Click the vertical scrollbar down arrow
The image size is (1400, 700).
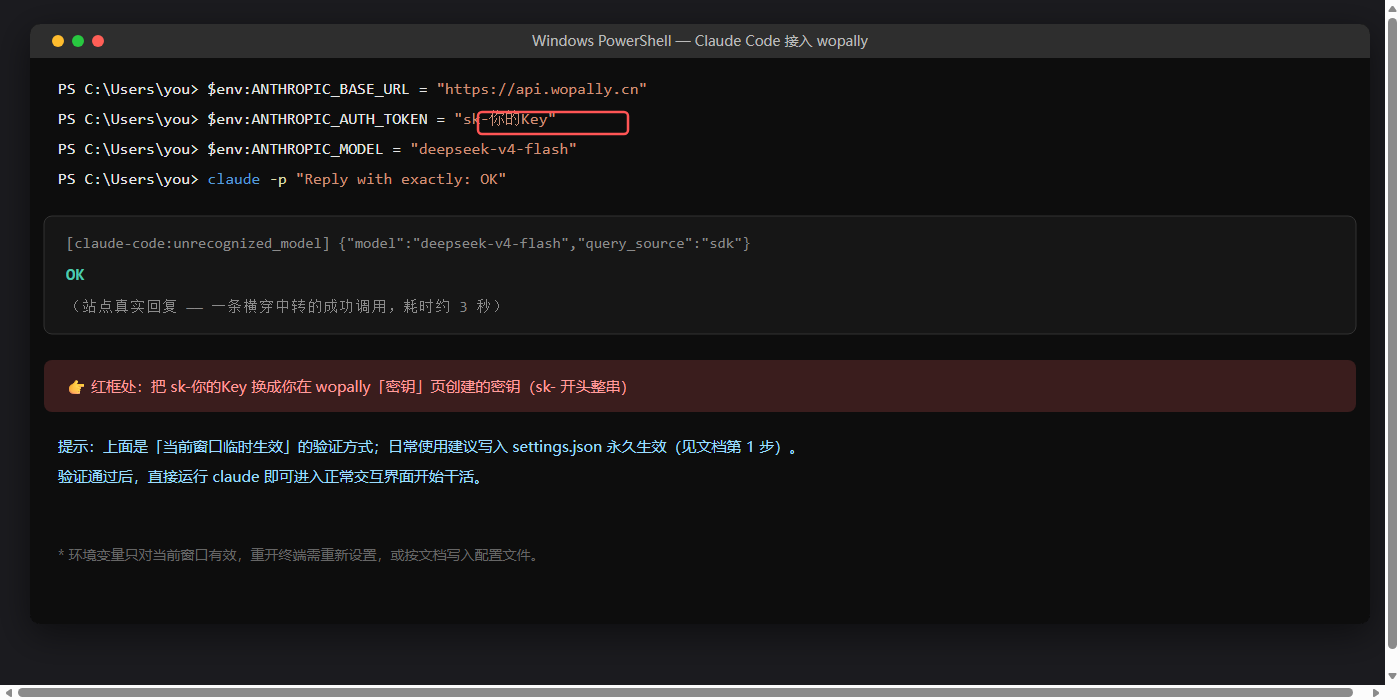(x=1391, y=676)
